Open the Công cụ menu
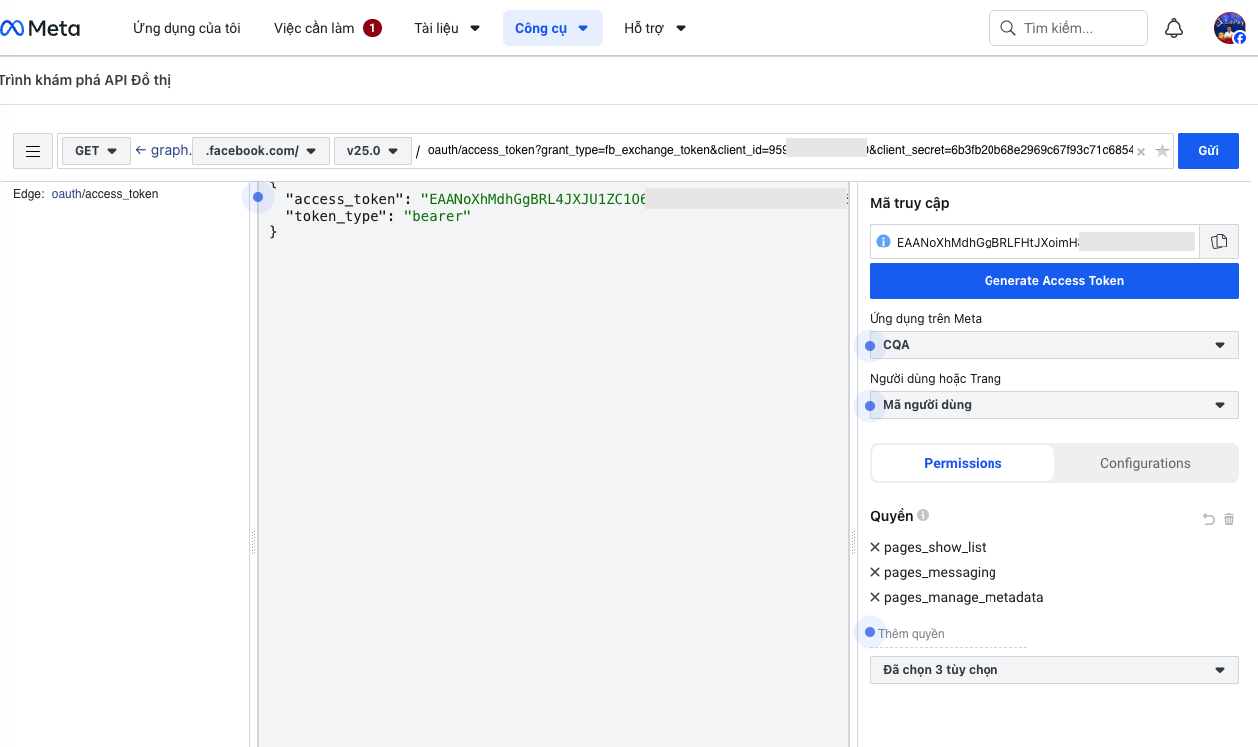 pyautogui.click(x=552, y=29)
